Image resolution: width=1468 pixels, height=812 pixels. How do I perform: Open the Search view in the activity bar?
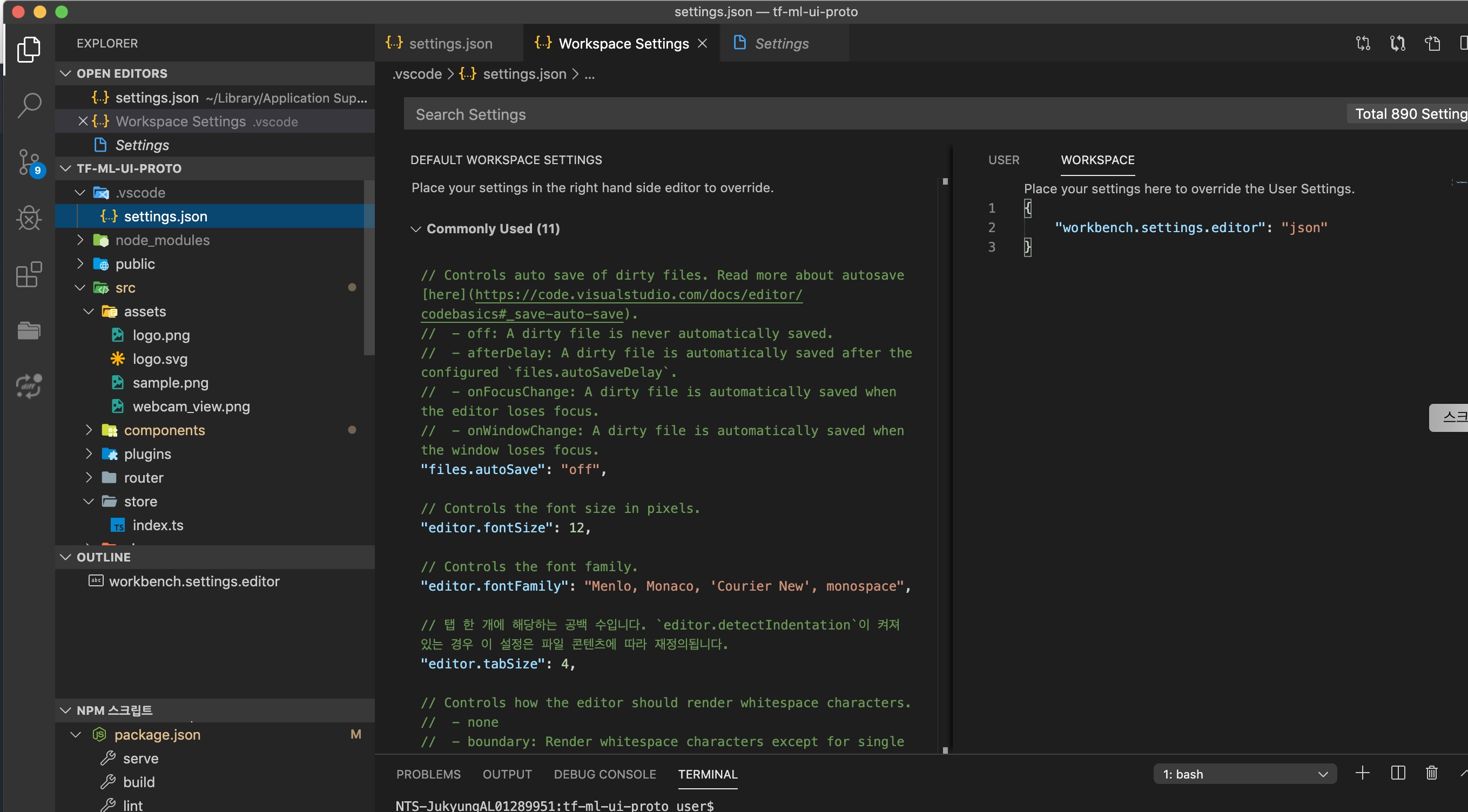pos(29,105)
